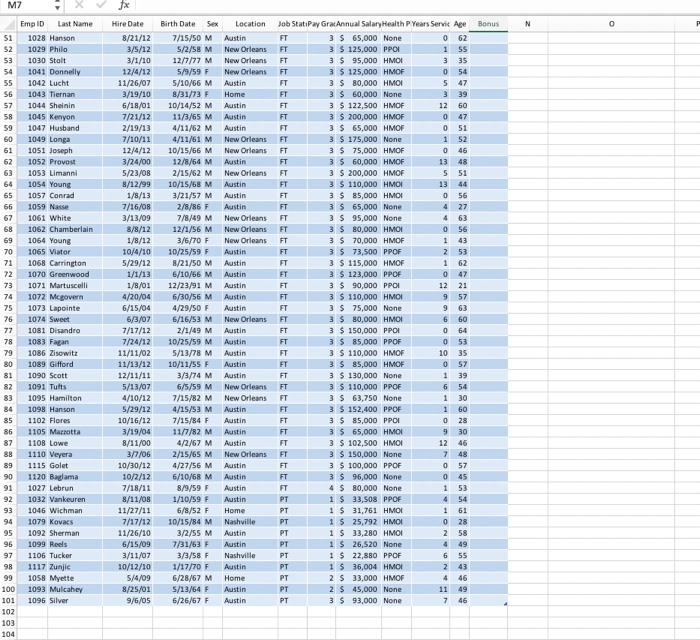Image resolution: width=700 pixels, height=640 pixels.
Task: Click birth date cell 12/23/91
Action: (178, 286)
